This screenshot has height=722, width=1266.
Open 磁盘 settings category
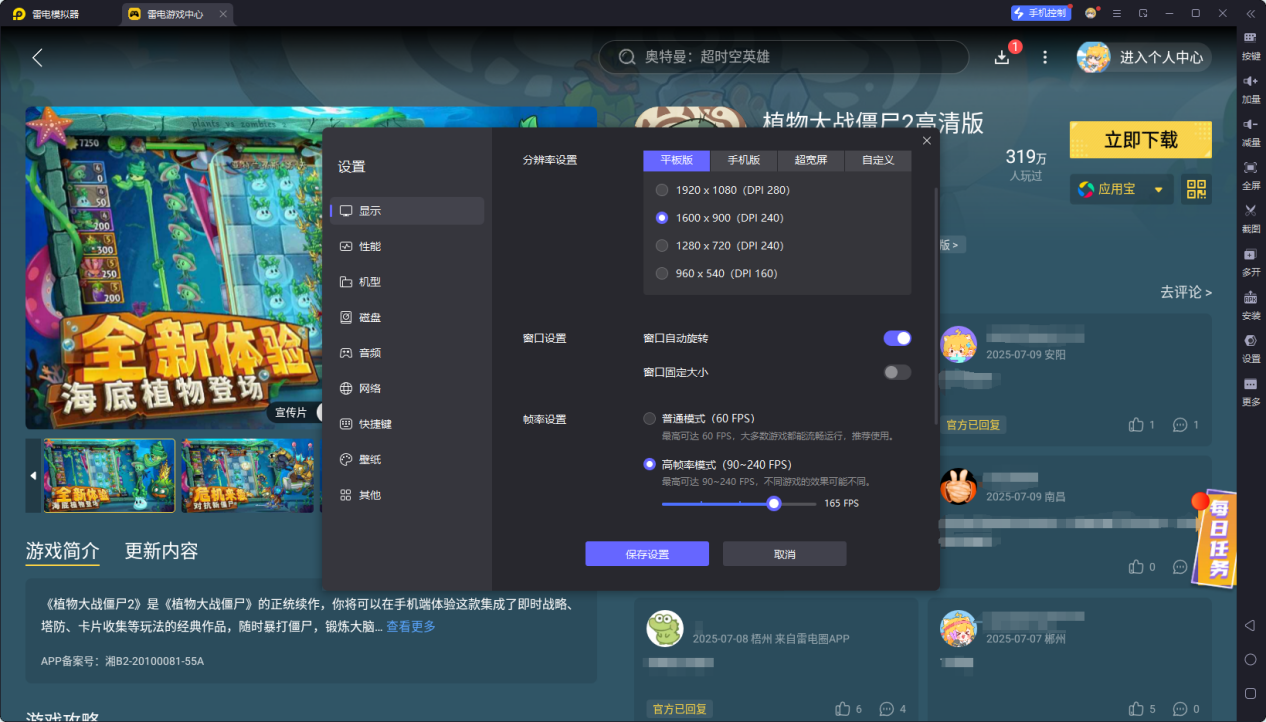pyautogui.click(x=407, y=317)
